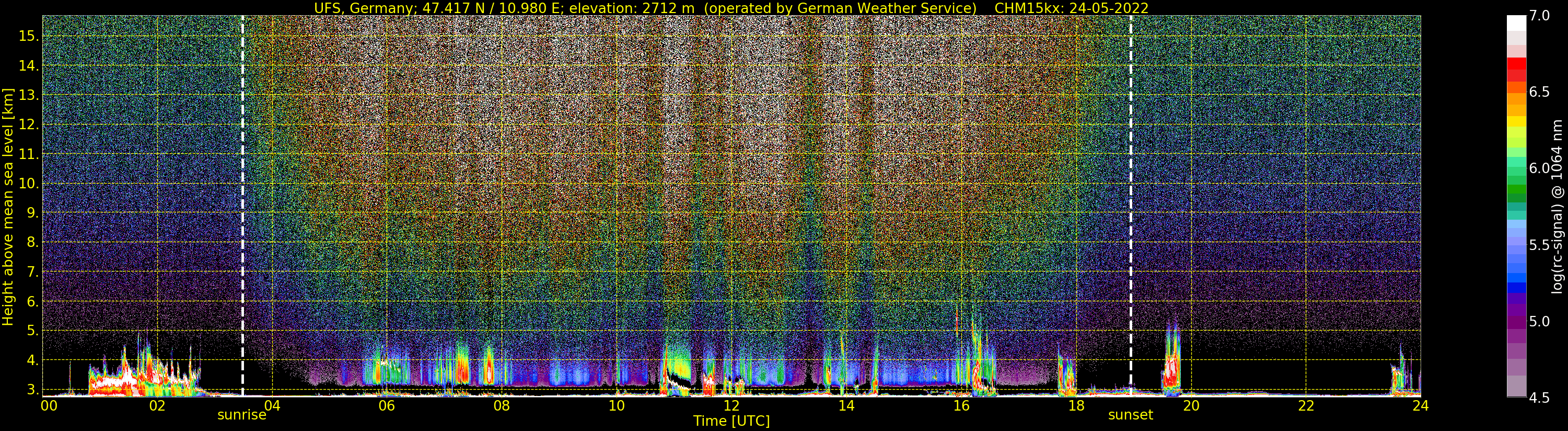Click the '04' time axis tick label
This screenshot has width=1568, height=431.
272,405
